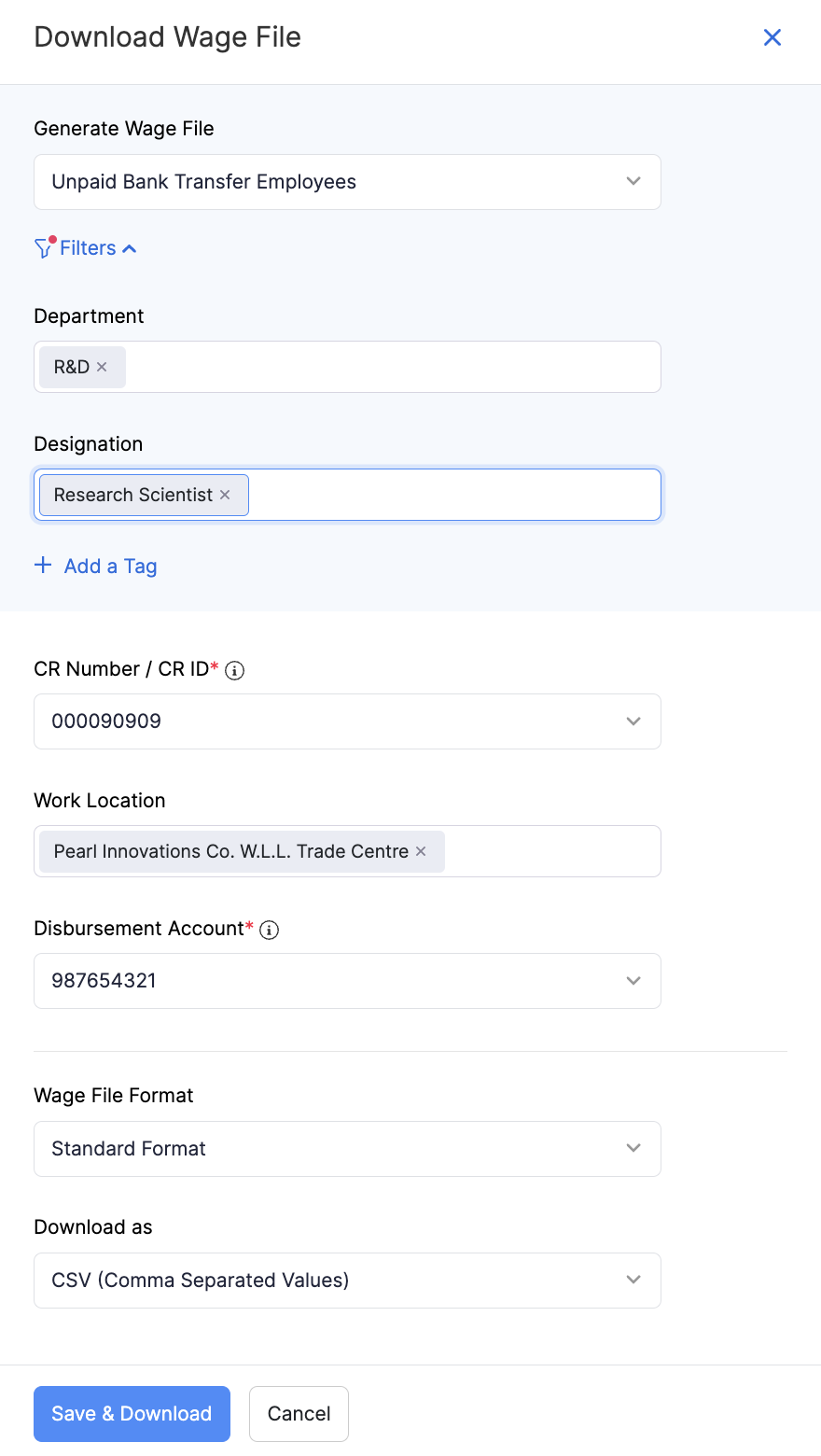This screenshot has width=821, height=1456.
Task: Click the info icon beside Disbursement Account
Action: click(269, 929)
